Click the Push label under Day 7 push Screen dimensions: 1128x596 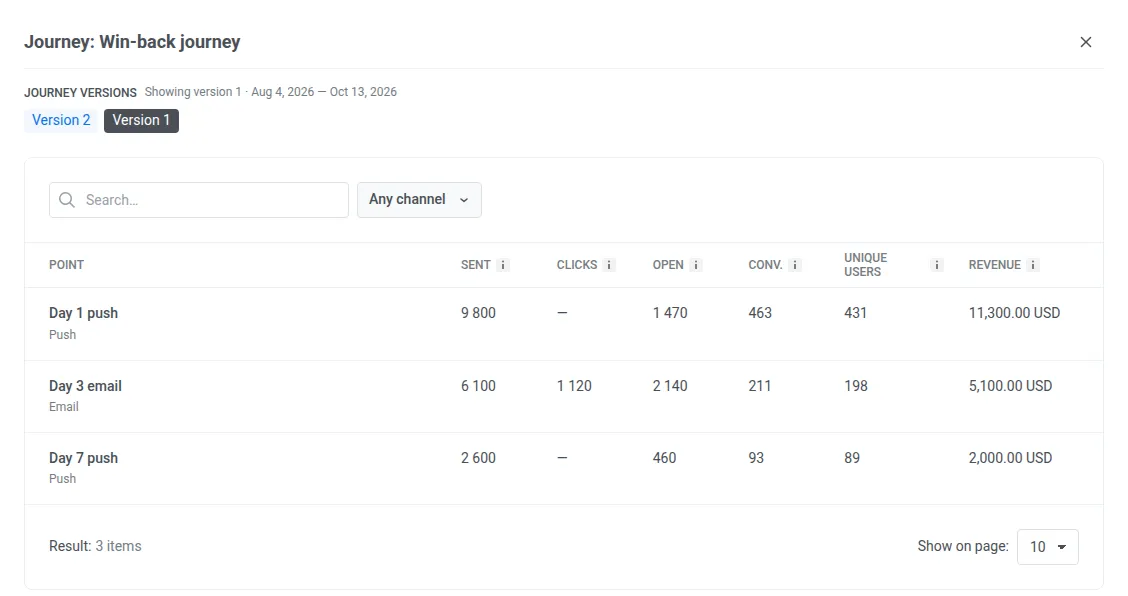pos(62,479)
